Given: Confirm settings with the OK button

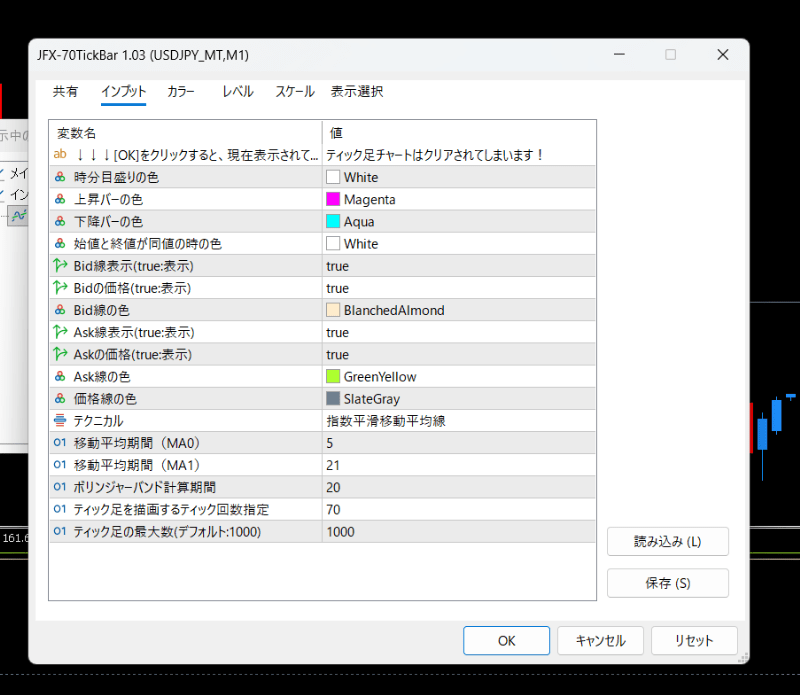Looking at the screenshot, I should click(506, 640).
